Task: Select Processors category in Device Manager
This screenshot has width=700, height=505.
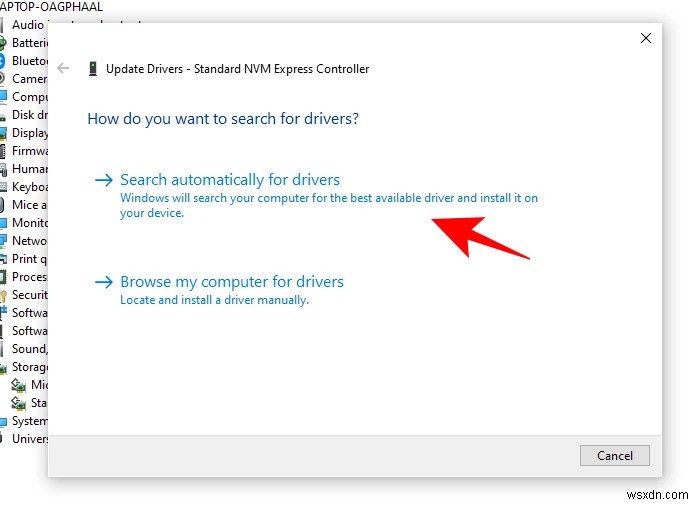Action: pos(29,277)
